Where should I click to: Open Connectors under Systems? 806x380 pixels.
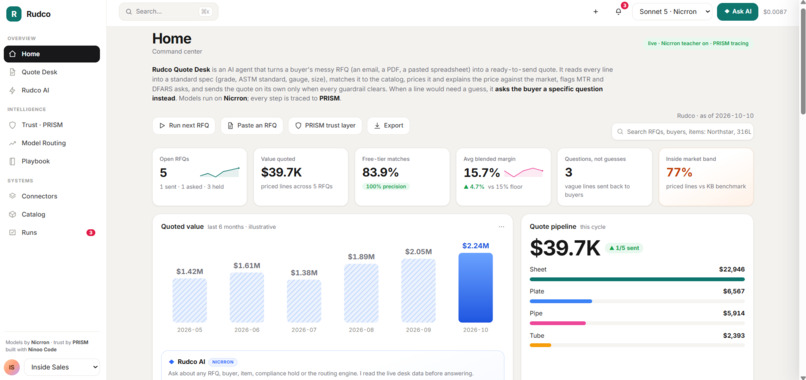(52, 196)
